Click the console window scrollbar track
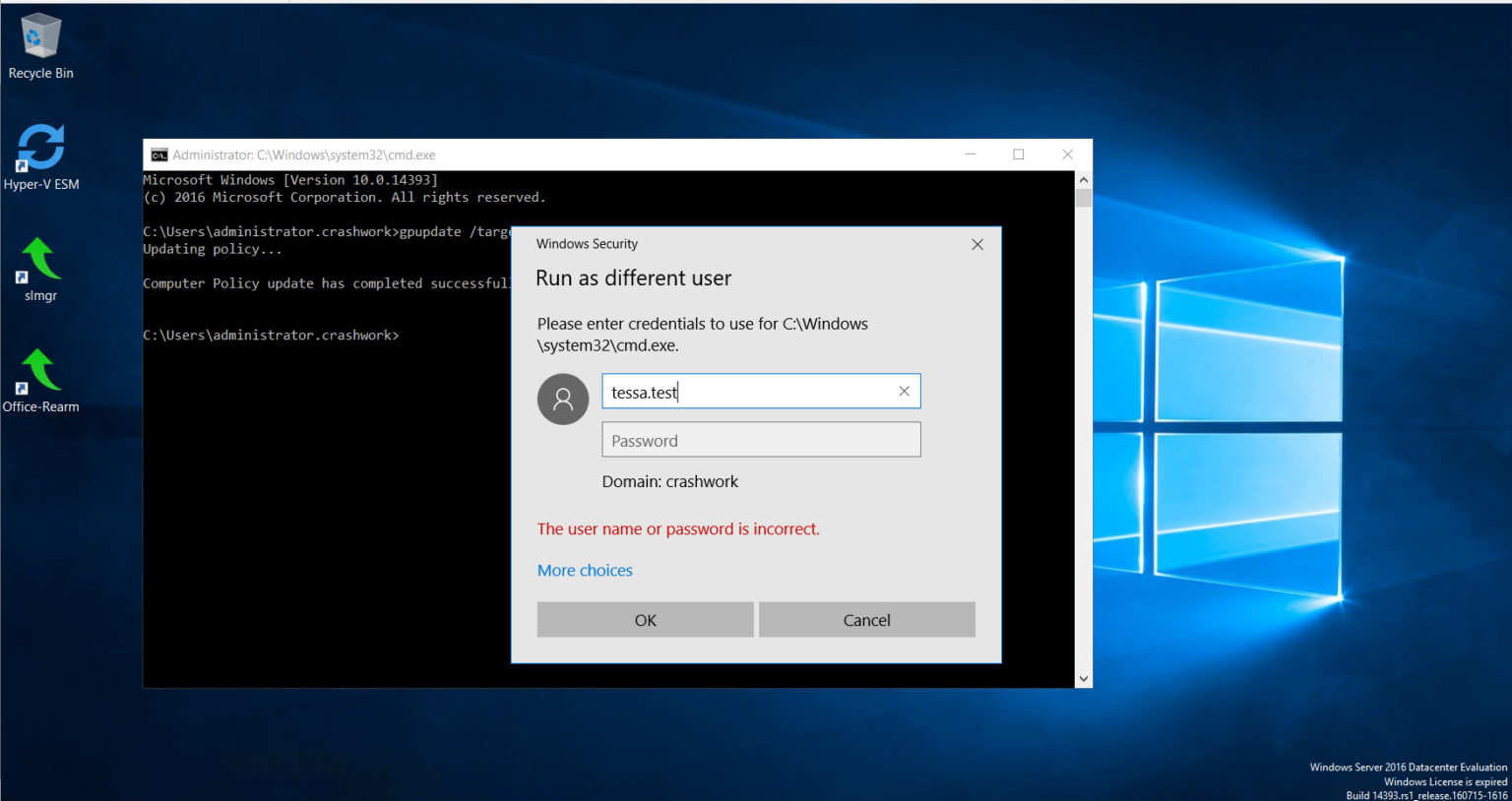This screenshot has height=801, width=1512. point(1083,443)
